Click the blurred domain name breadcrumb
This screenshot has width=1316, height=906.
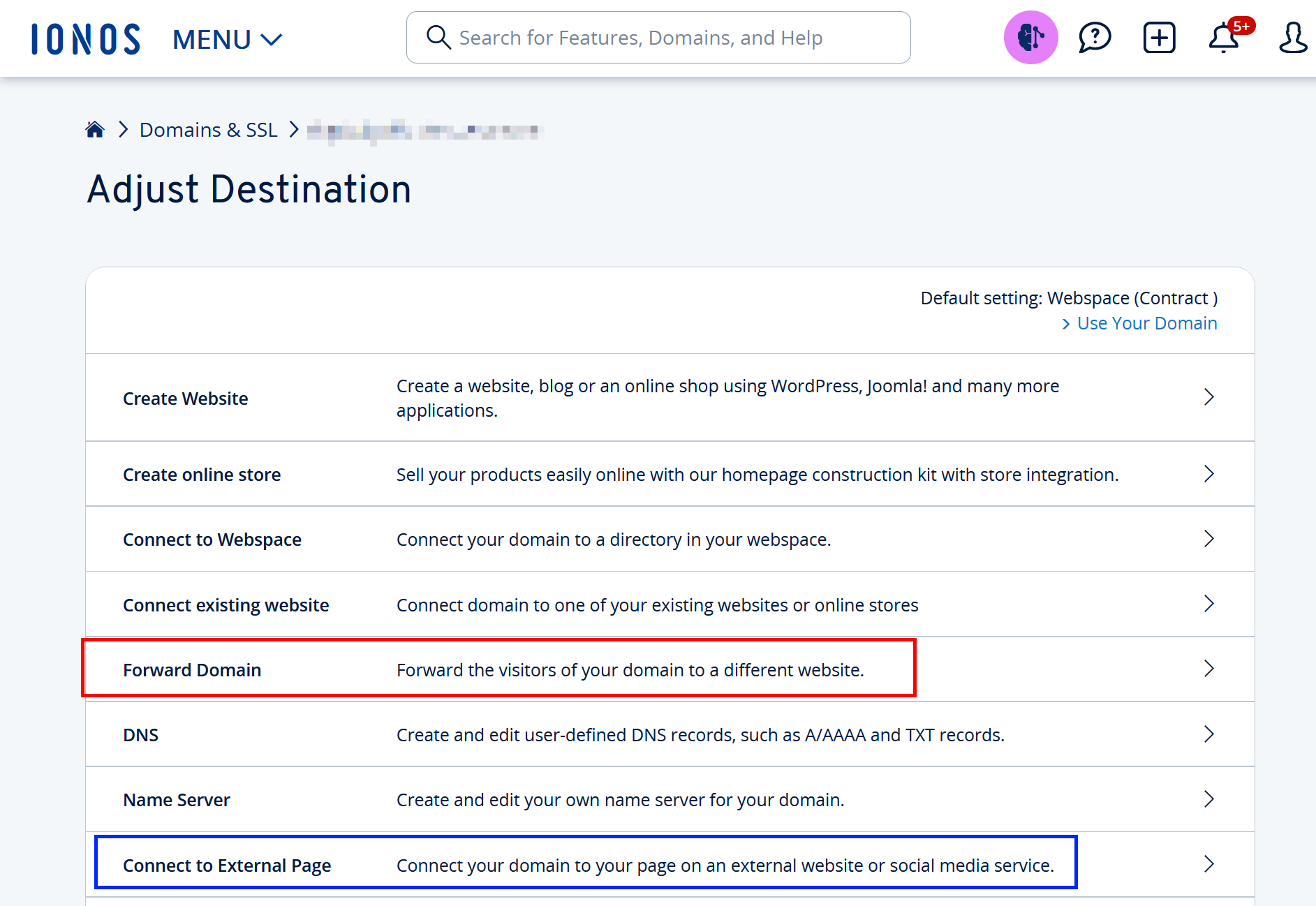click(424, 131)
